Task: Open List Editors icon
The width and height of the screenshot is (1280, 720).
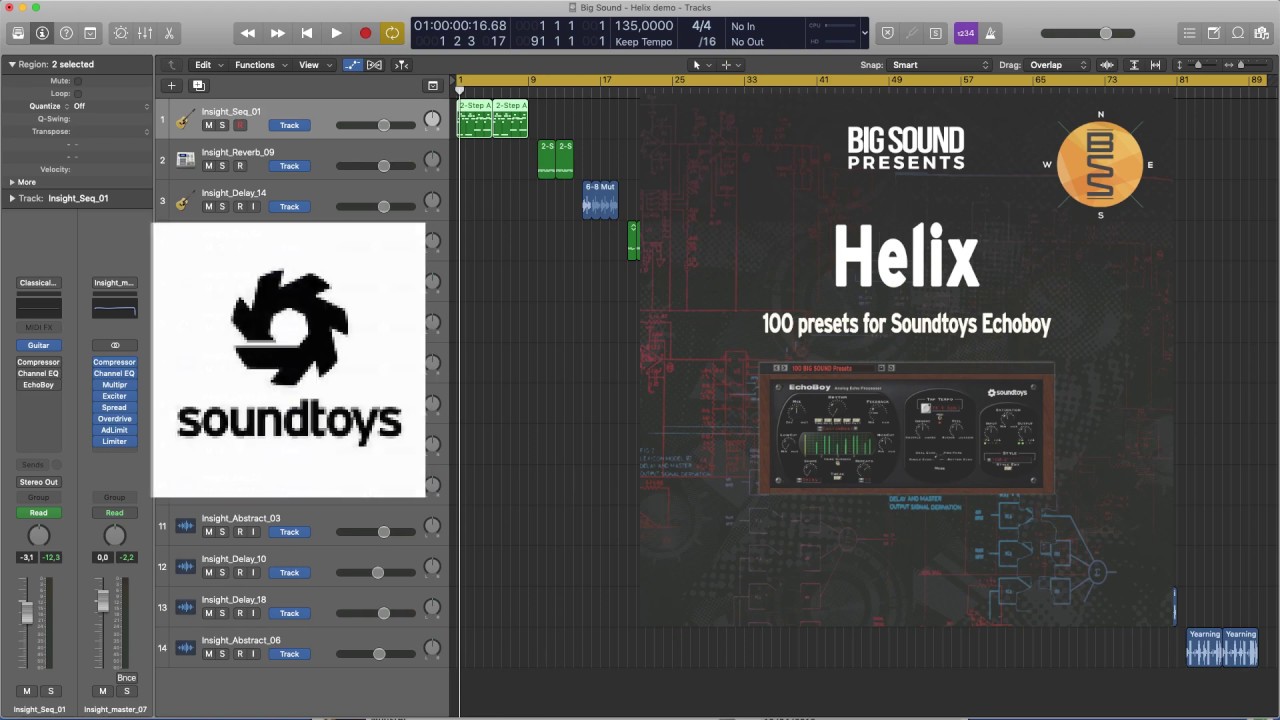Action: [1189, 33]
